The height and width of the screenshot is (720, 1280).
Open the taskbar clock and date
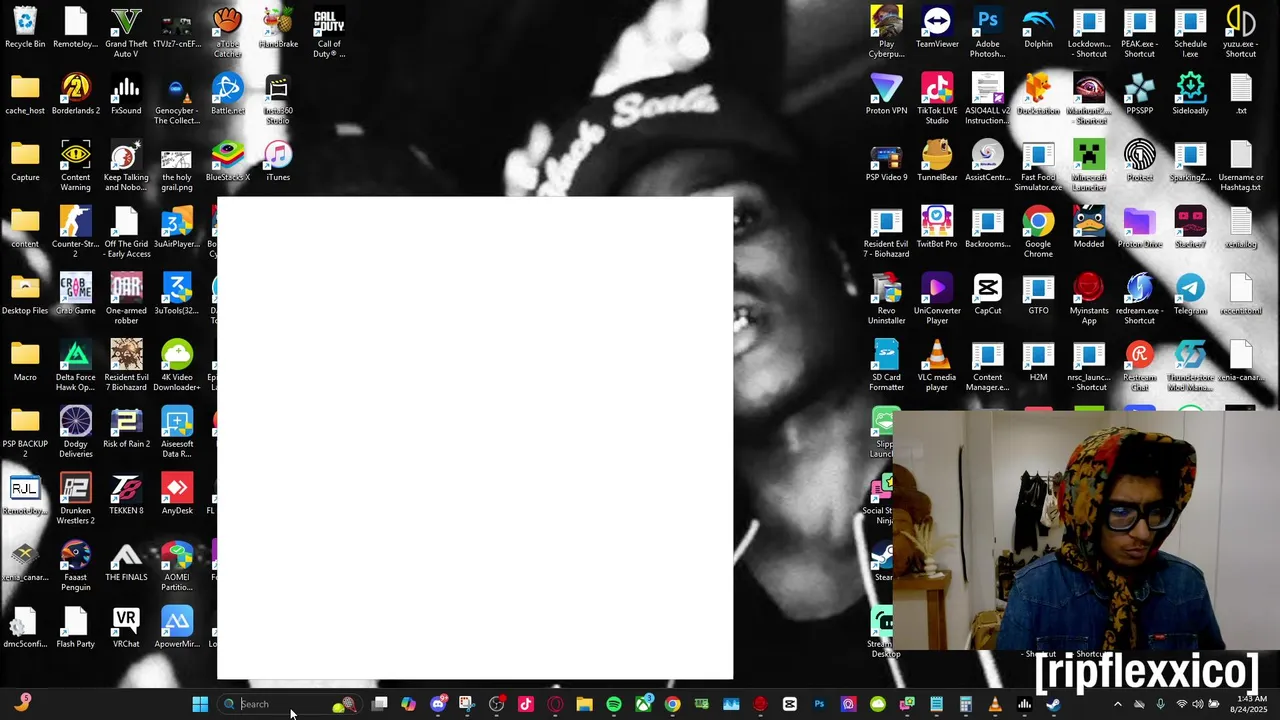(x=1252, y=704)
